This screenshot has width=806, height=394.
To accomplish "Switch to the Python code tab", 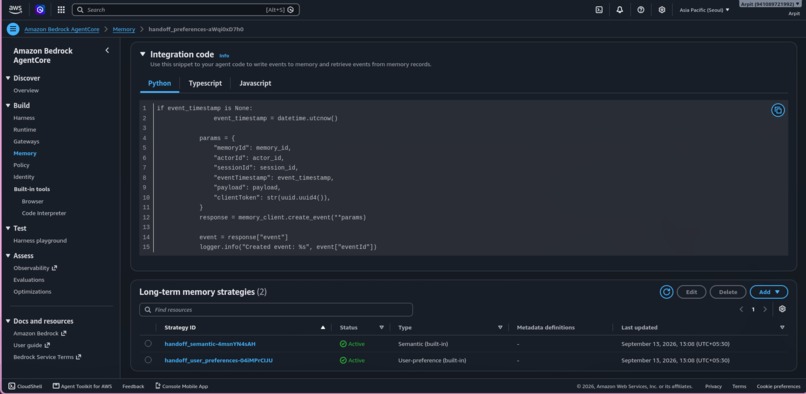I will (x=159, y=83).
